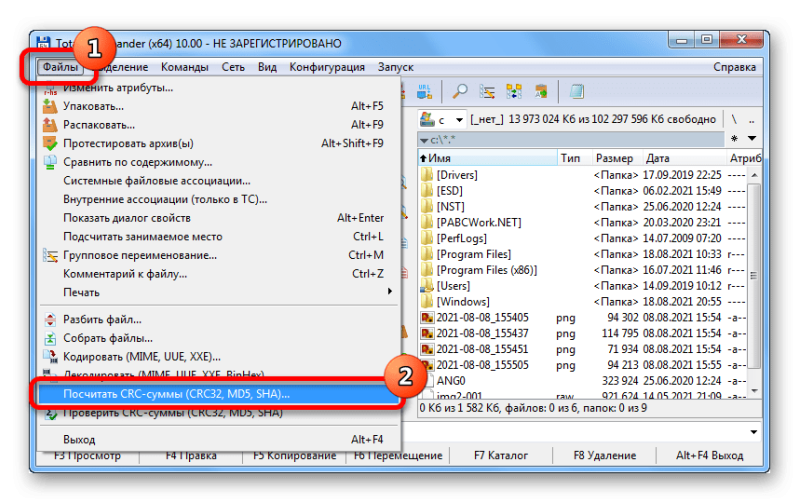The width and height of the screenshot is (800, 503).
Task: Open the favorites asterisk button
Action: point(734,138)
